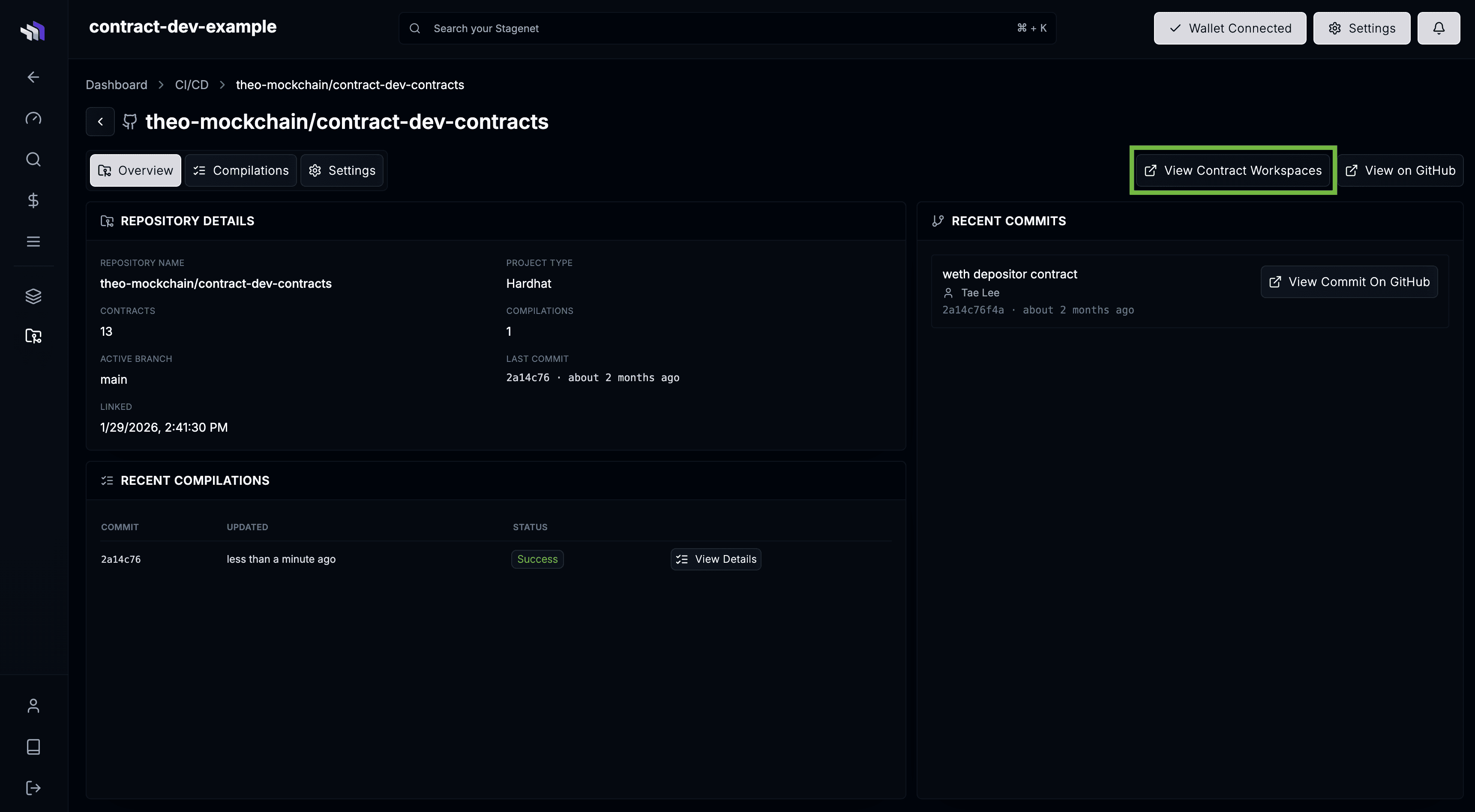The image size is (1475, 812).
Task: Open the stacked layers icon in sidebar
Action: pyautogui.click(x=33, y=296)
